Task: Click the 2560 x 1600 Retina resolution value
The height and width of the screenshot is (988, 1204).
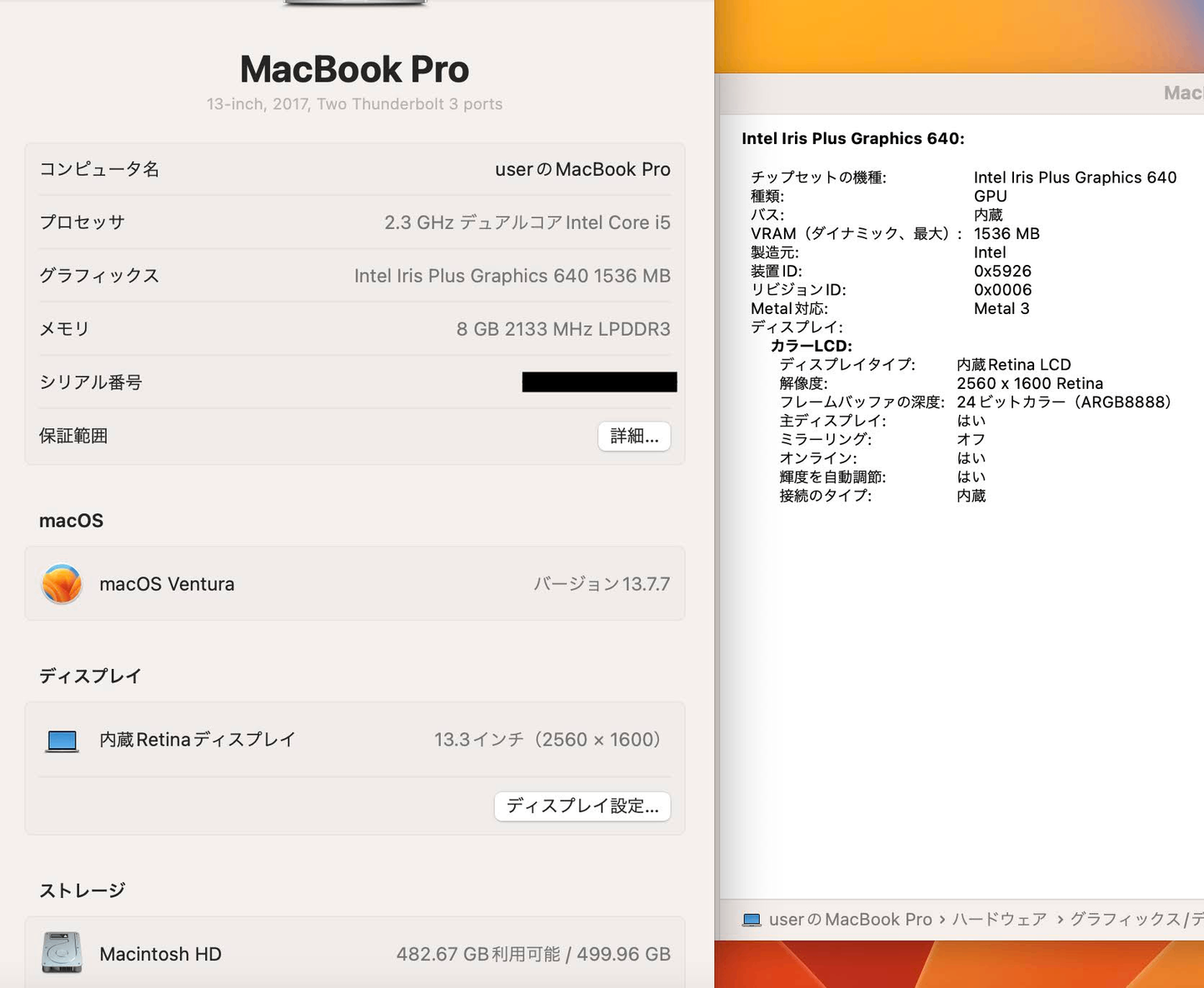Action: point(1031,383)
